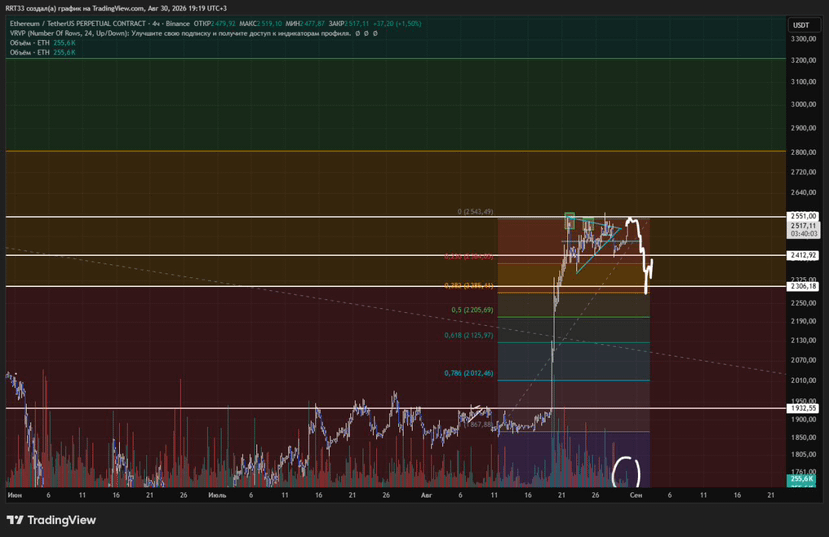829x537 pixels.
Task: Click the ЗАКР 2 517,11 close value in legend
Action: [348, 24]
